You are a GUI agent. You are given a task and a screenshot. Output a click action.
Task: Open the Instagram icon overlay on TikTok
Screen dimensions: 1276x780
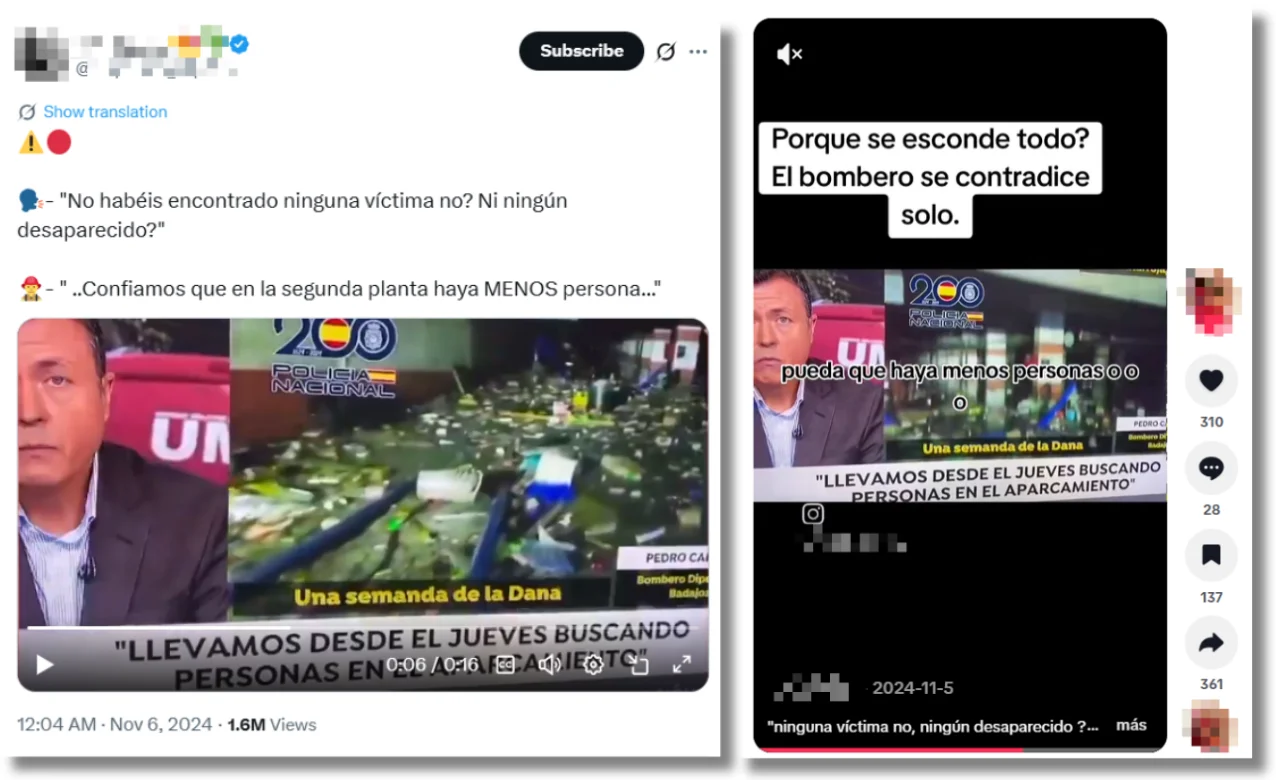813,514
